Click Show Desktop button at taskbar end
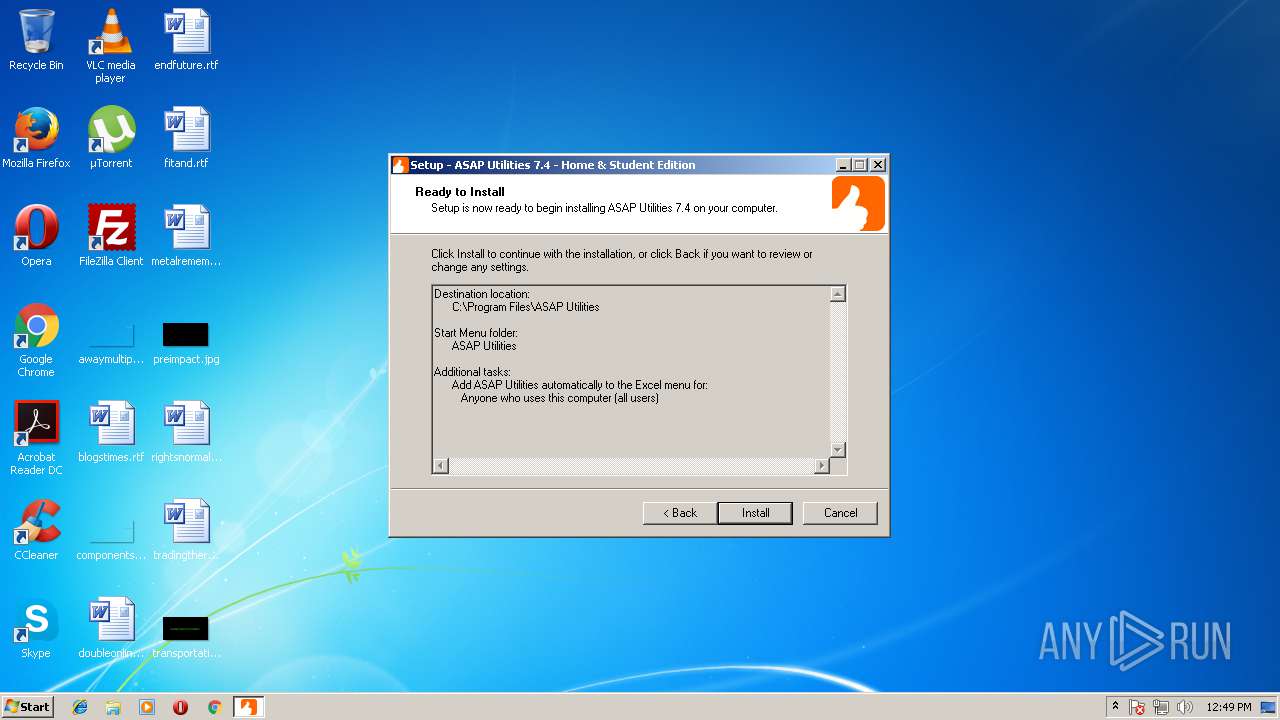 pyautogui.click(x=1269, y=707)
